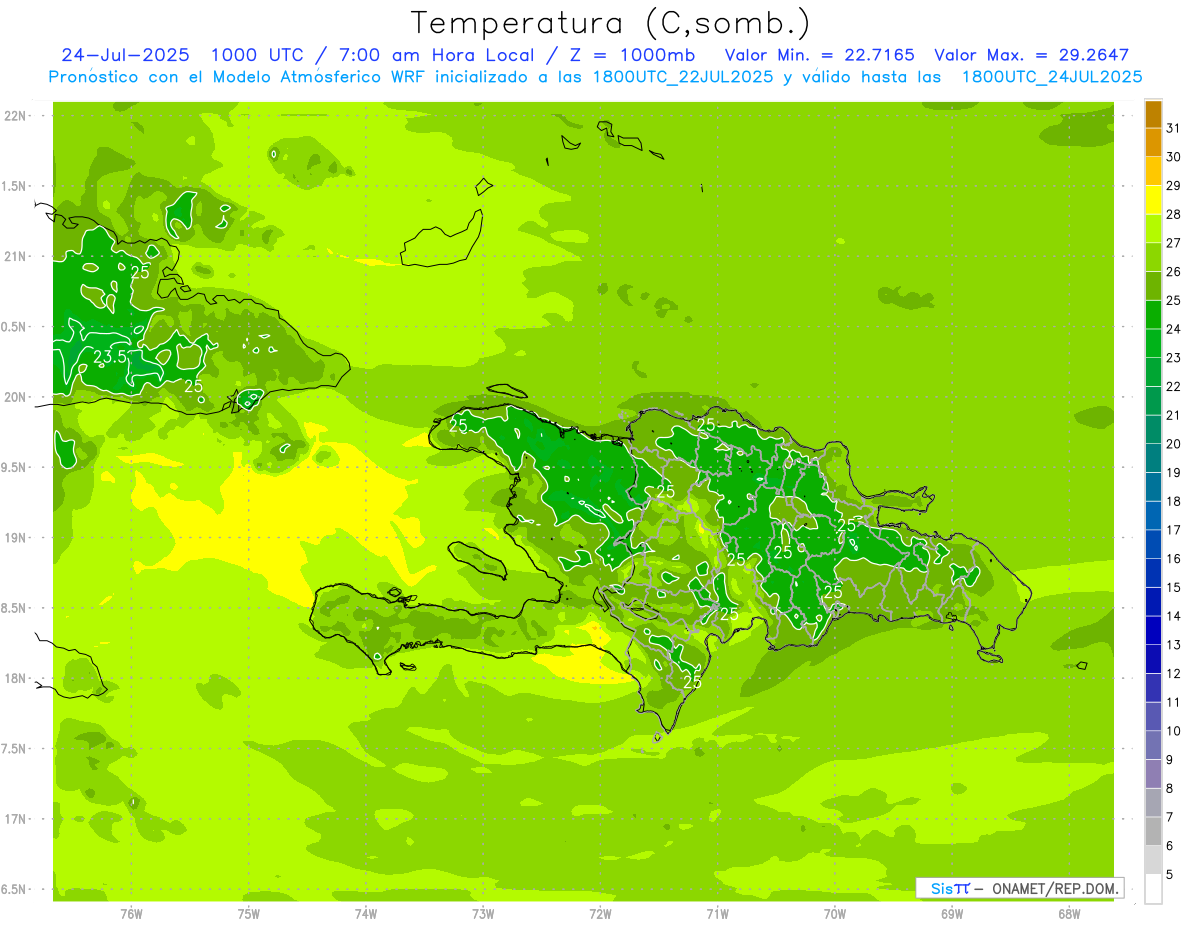Click the legend value '5'

coord(1170,874)
